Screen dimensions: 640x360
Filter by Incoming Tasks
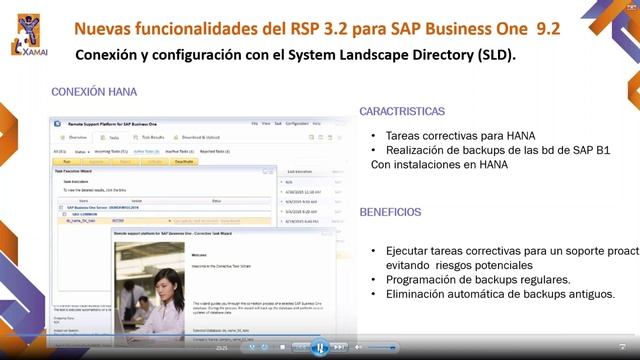point(111,151)
